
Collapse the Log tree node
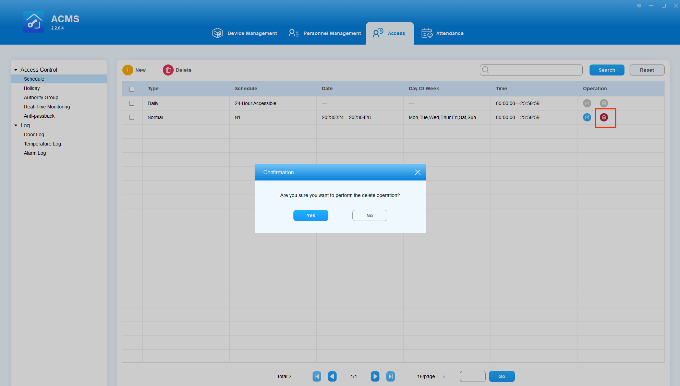16,125
